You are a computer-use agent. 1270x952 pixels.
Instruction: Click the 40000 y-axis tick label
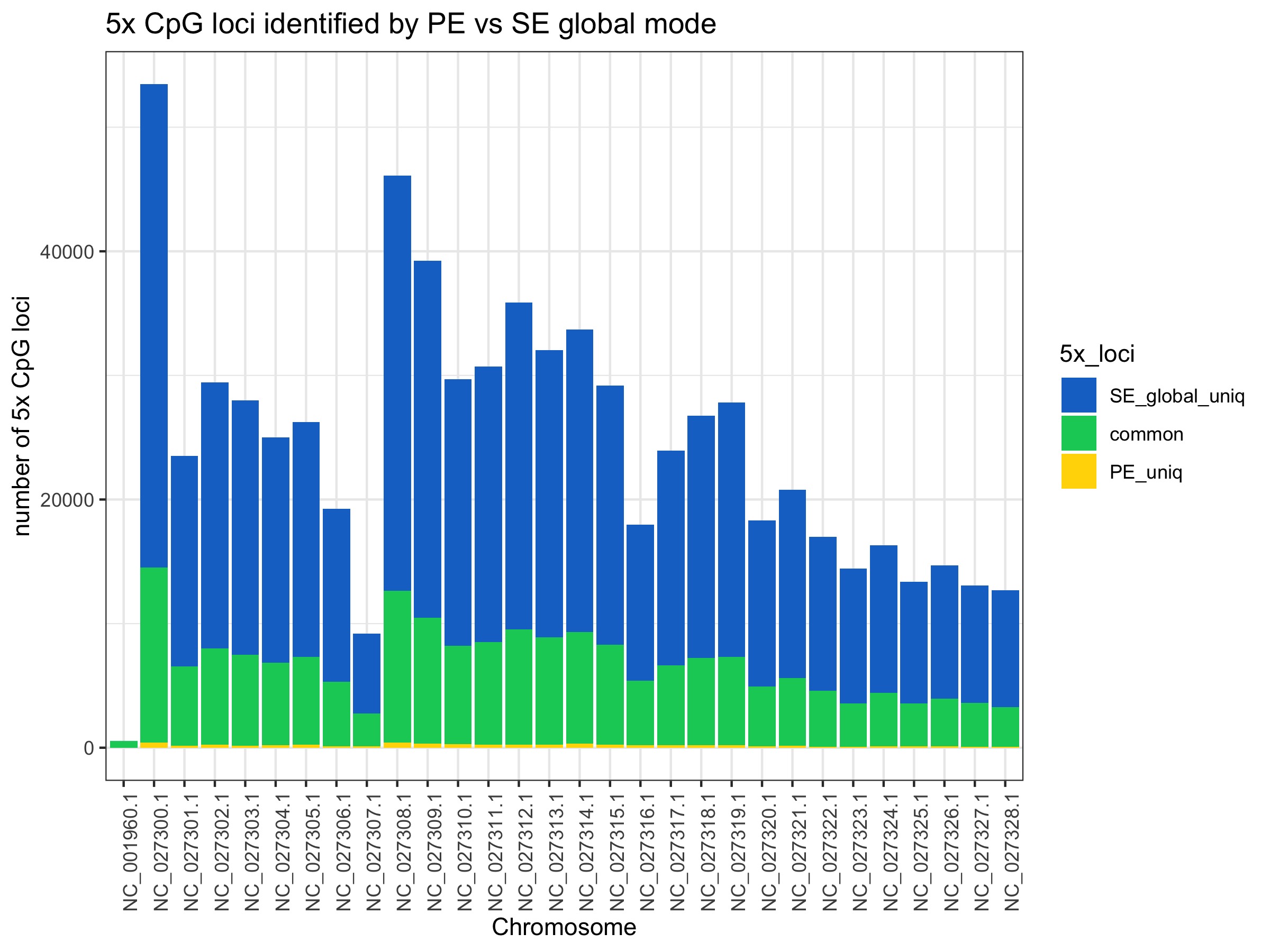point(67,252)
